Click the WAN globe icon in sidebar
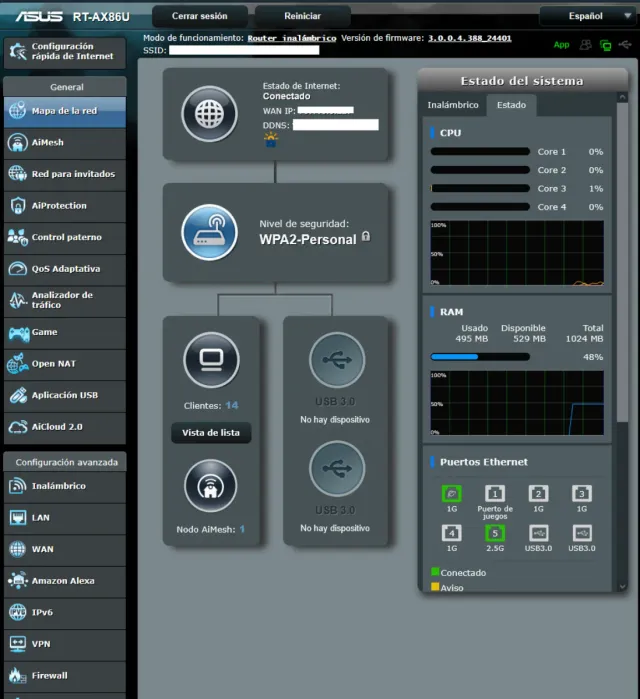This screenshot has height=699, width=640. coord(18,549)
